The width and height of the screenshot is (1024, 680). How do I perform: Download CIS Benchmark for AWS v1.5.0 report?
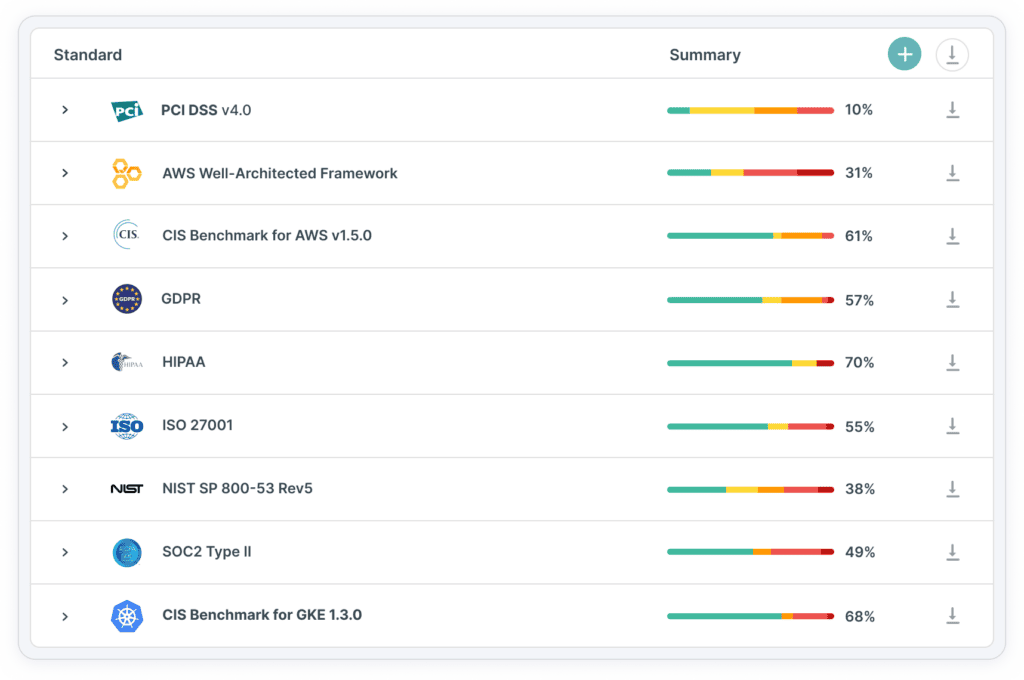point(953,236)
